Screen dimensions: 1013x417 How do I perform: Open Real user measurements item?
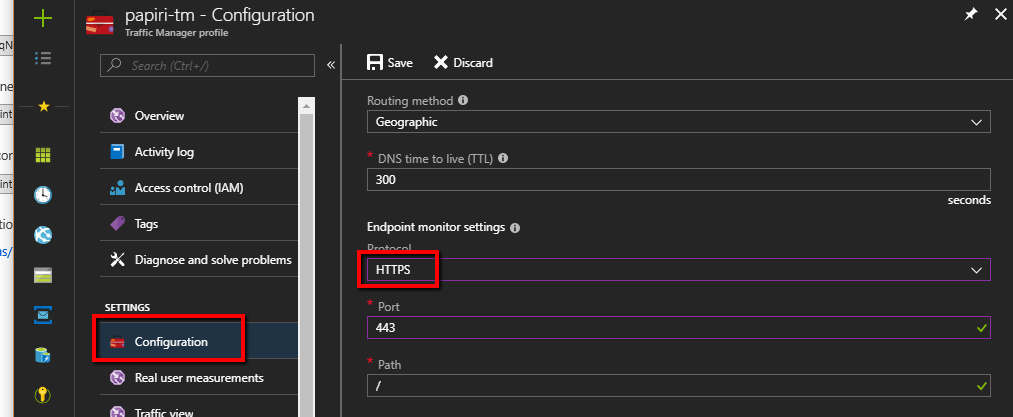[199, 378]
